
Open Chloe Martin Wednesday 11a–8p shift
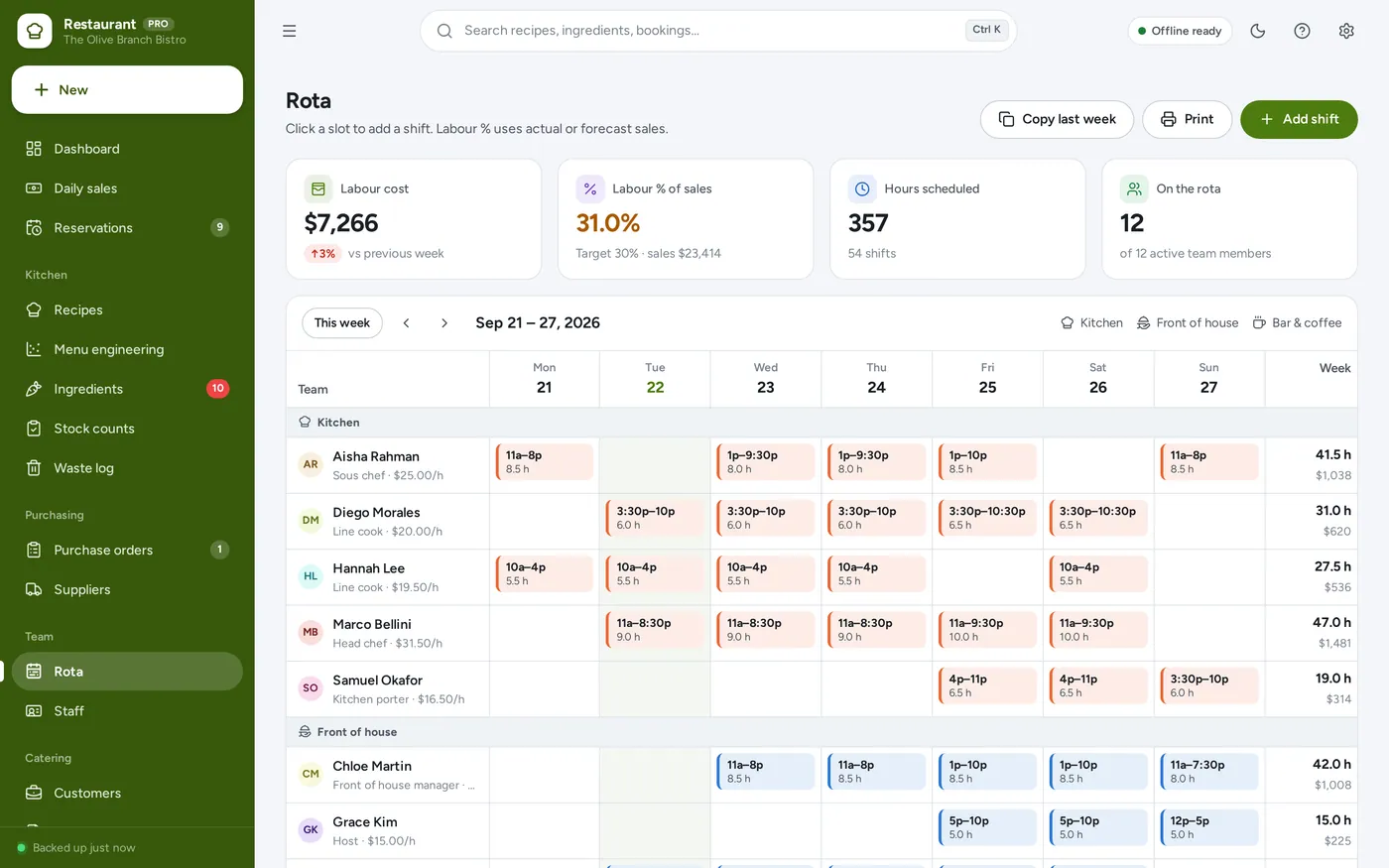pos(766,772)
